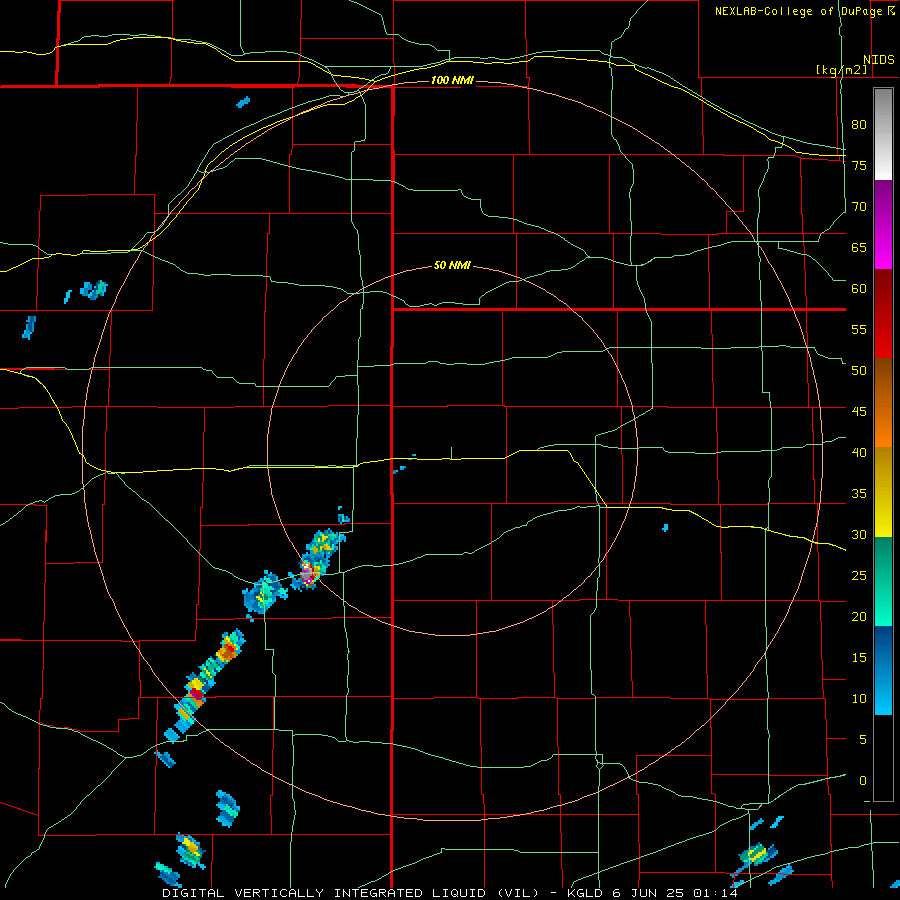Click the 45 value on the scale
Viewport: 900px width, 900px height.
(859, 412)
